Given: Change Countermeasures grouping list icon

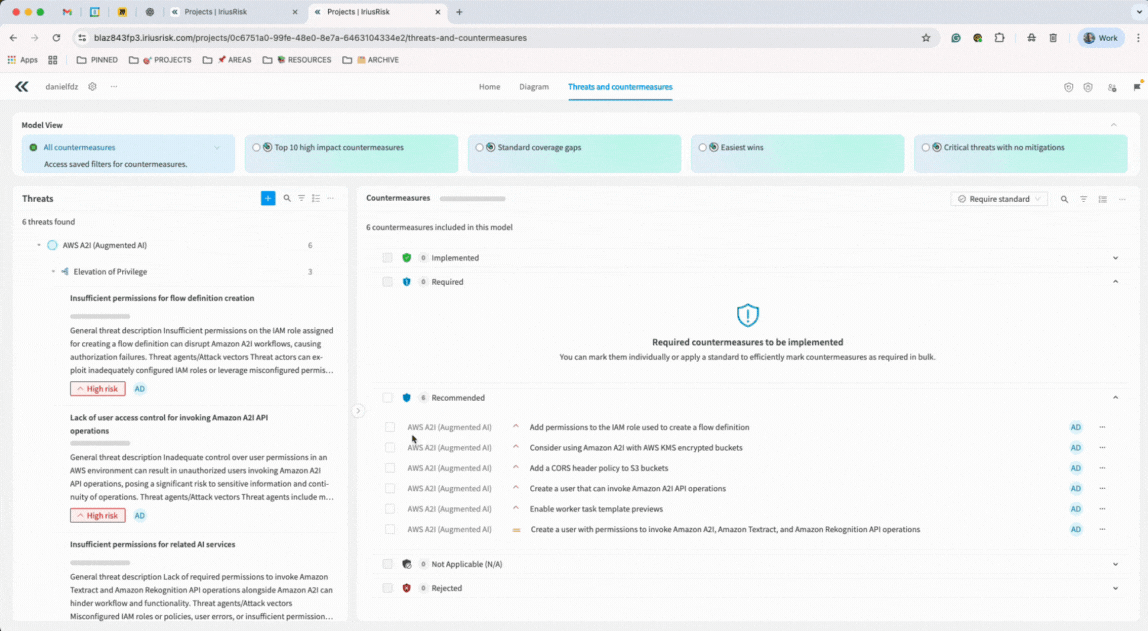Looking at the screenshot, I should click(x=1103, y=199).
